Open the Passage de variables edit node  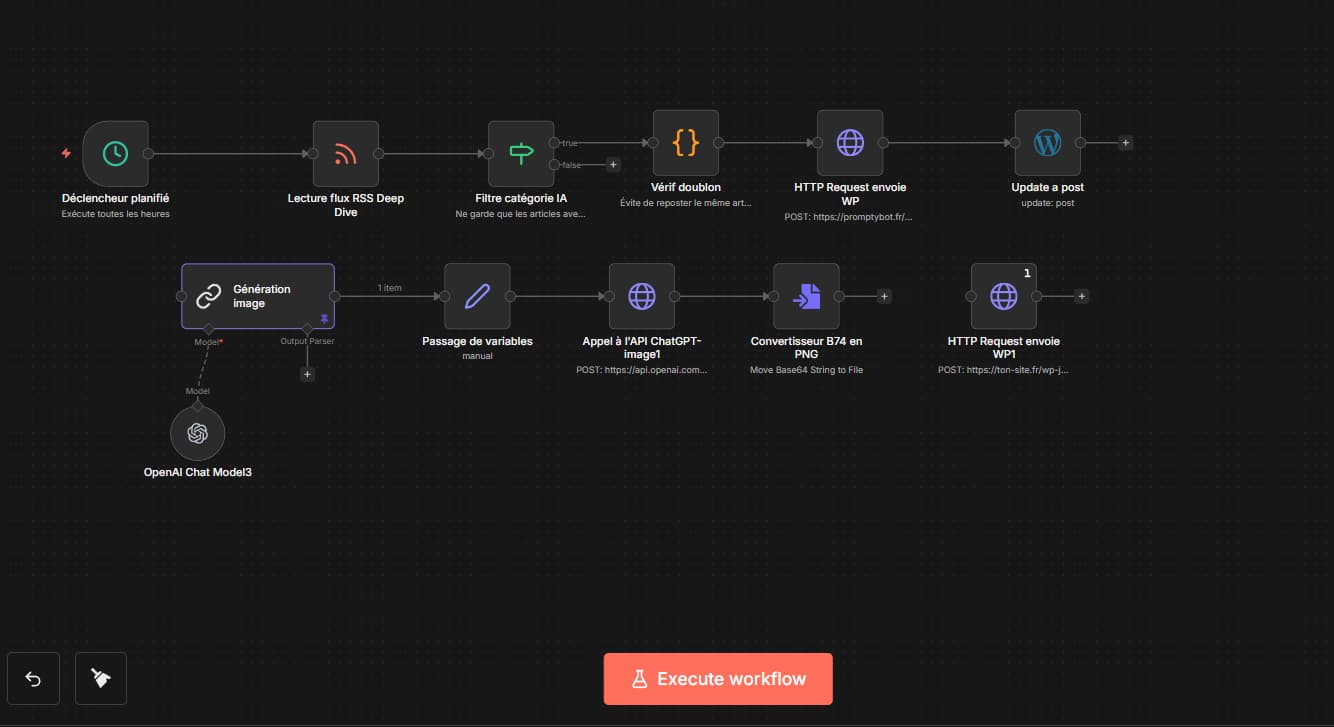(x=477, y=296)
